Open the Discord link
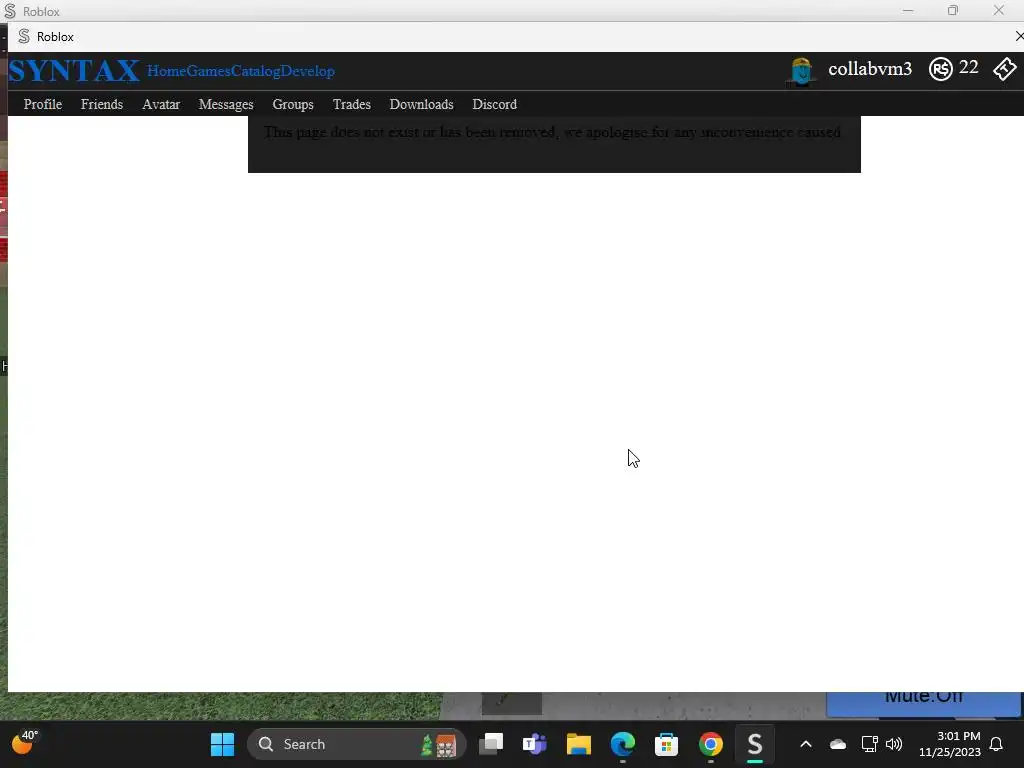Screen dimensions: 1024x768 coord(494,104)
